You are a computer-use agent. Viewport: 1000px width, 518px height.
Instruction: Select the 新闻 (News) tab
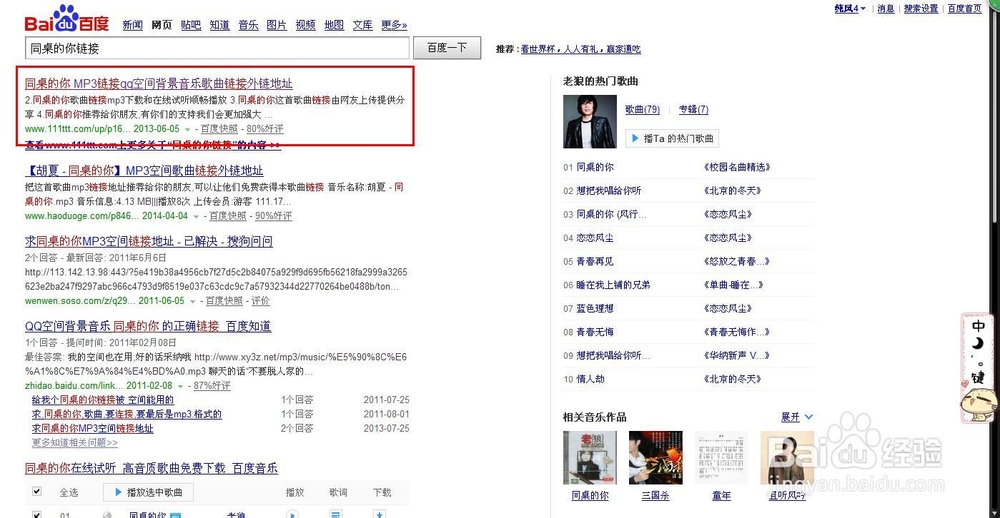pyautogui.click(x=132, y=25)
